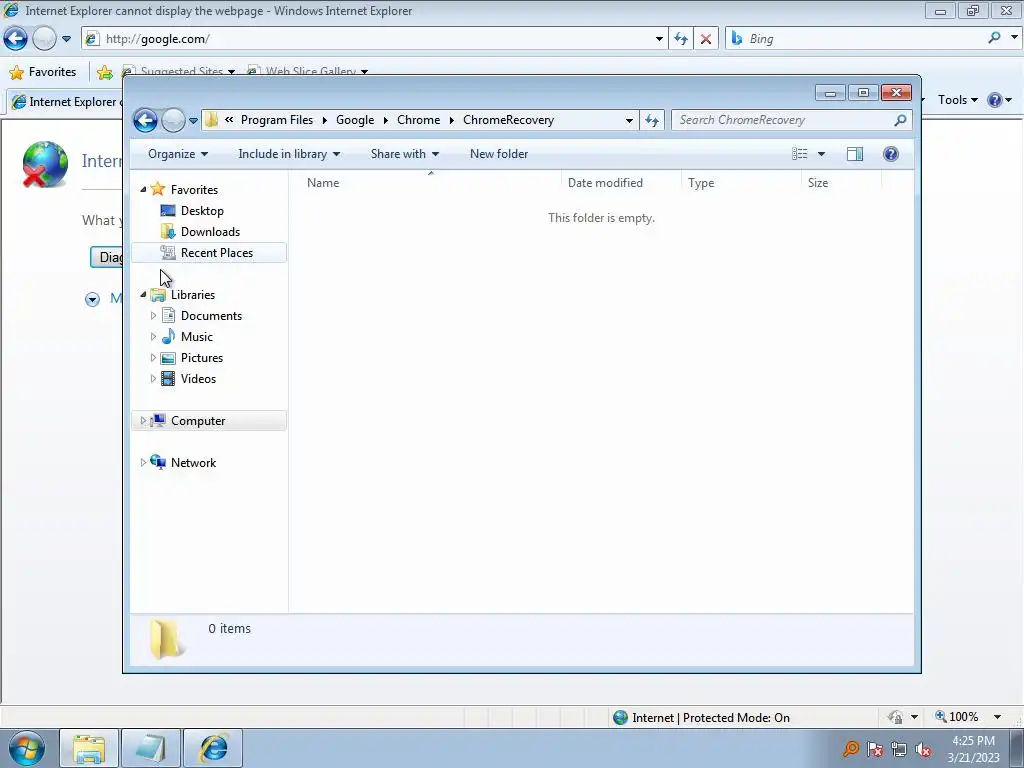Open the Documents library
Image resolution: width=1024 pixels, height=768 pixels.
point(211,316)
